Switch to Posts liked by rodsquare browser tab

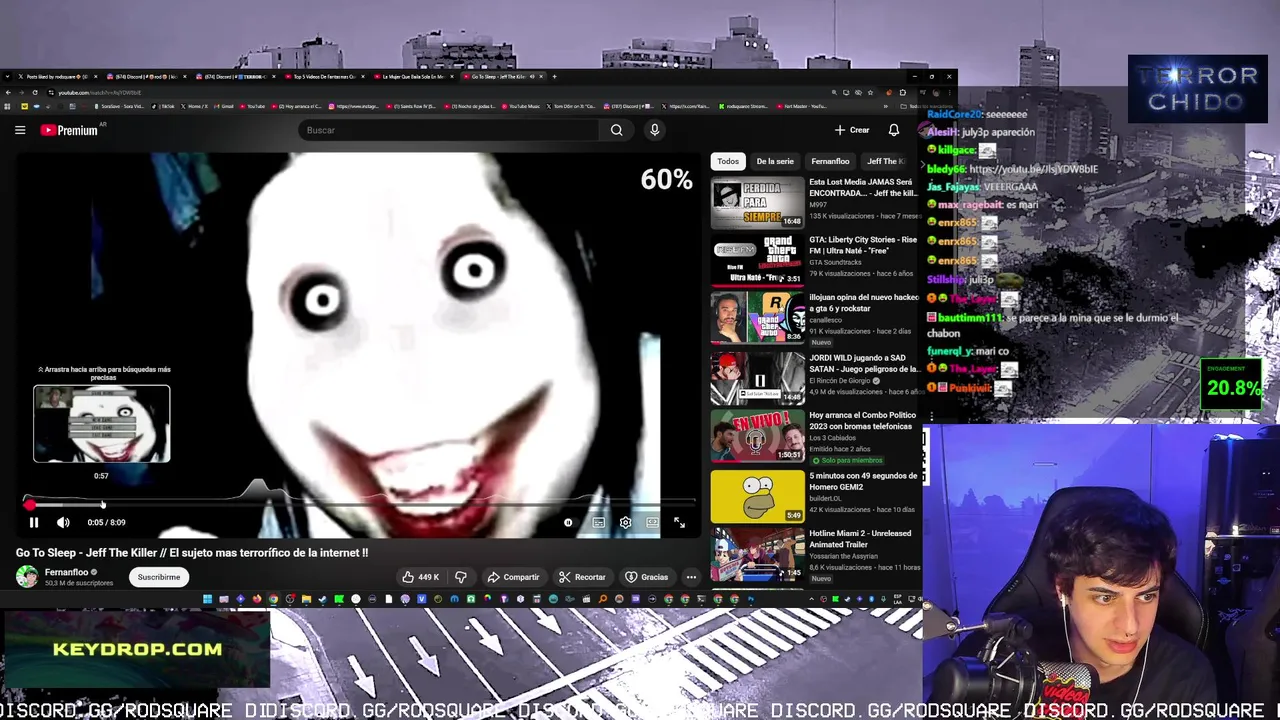55,76
